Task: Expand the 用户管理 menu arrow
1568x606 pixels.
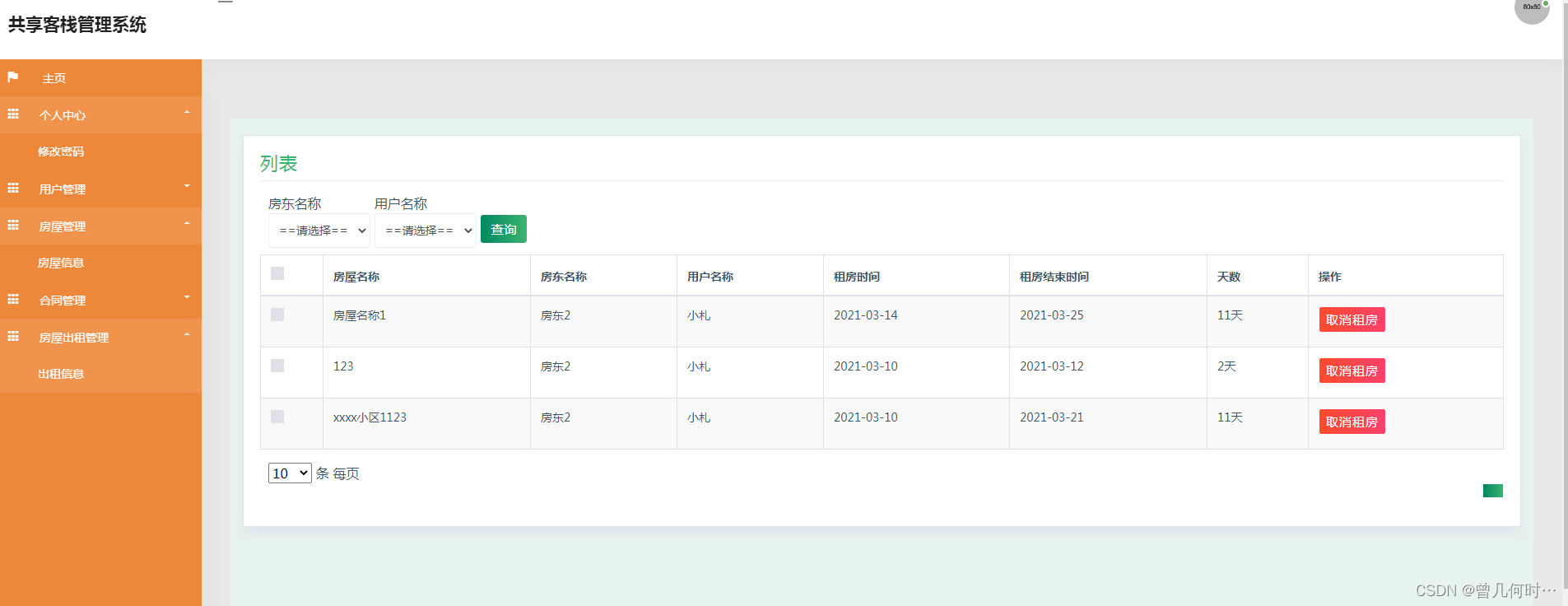Action: 187,186
